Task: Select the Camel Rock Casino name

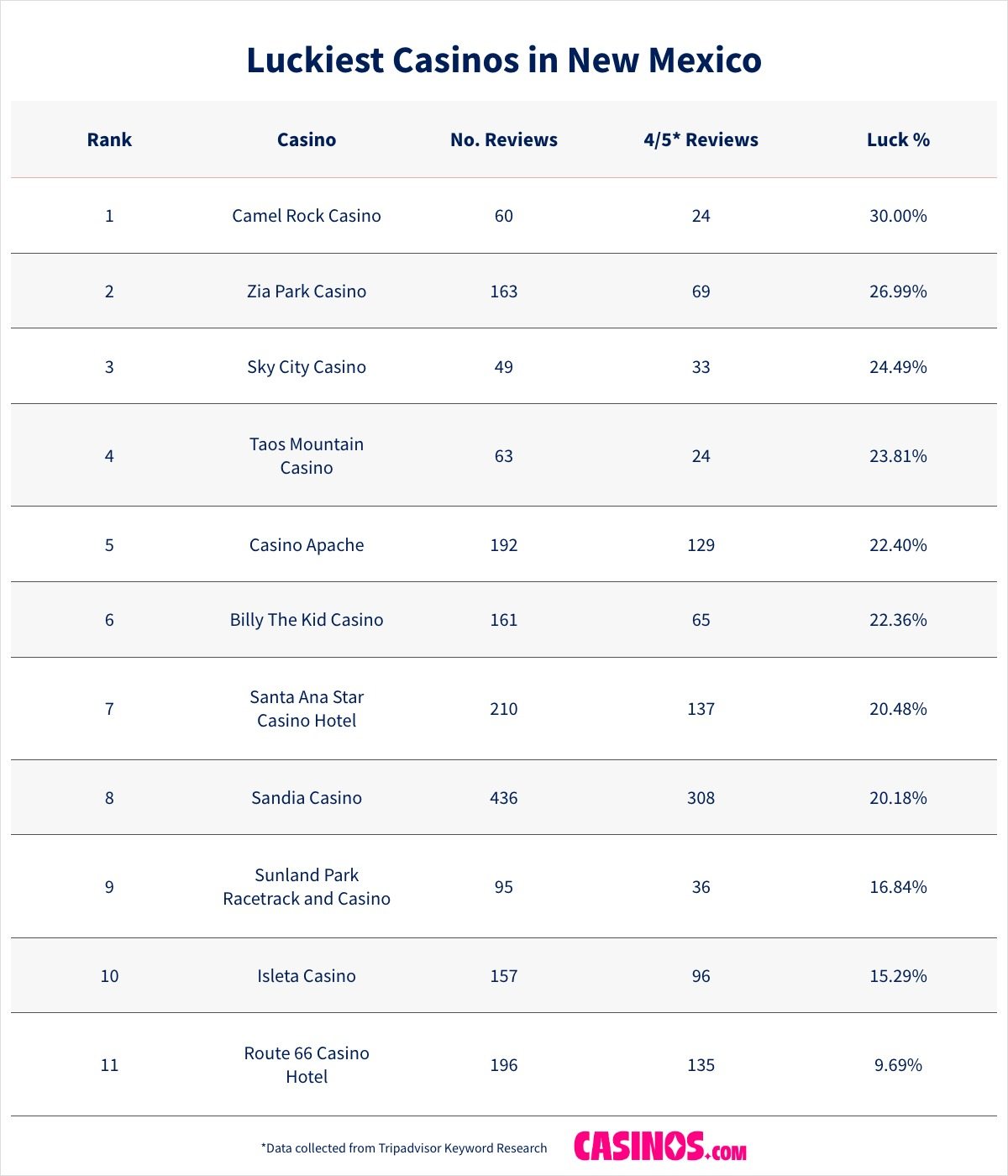Action: [x=307, y=216]
